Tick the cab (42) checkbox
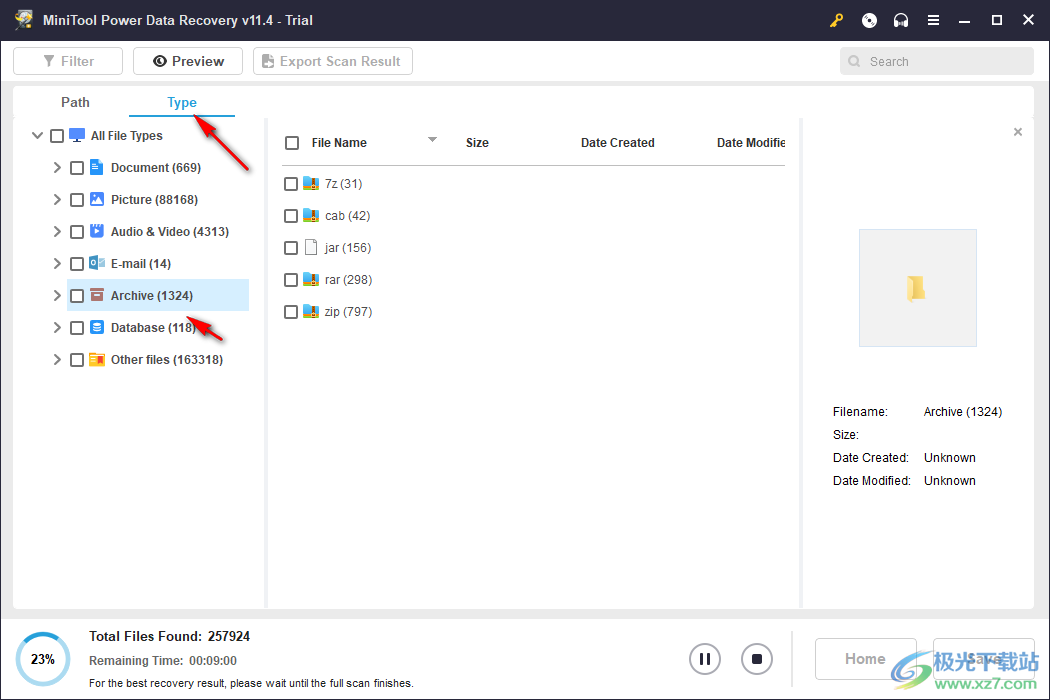This screenshot has width=1050, height=700. 291,216
